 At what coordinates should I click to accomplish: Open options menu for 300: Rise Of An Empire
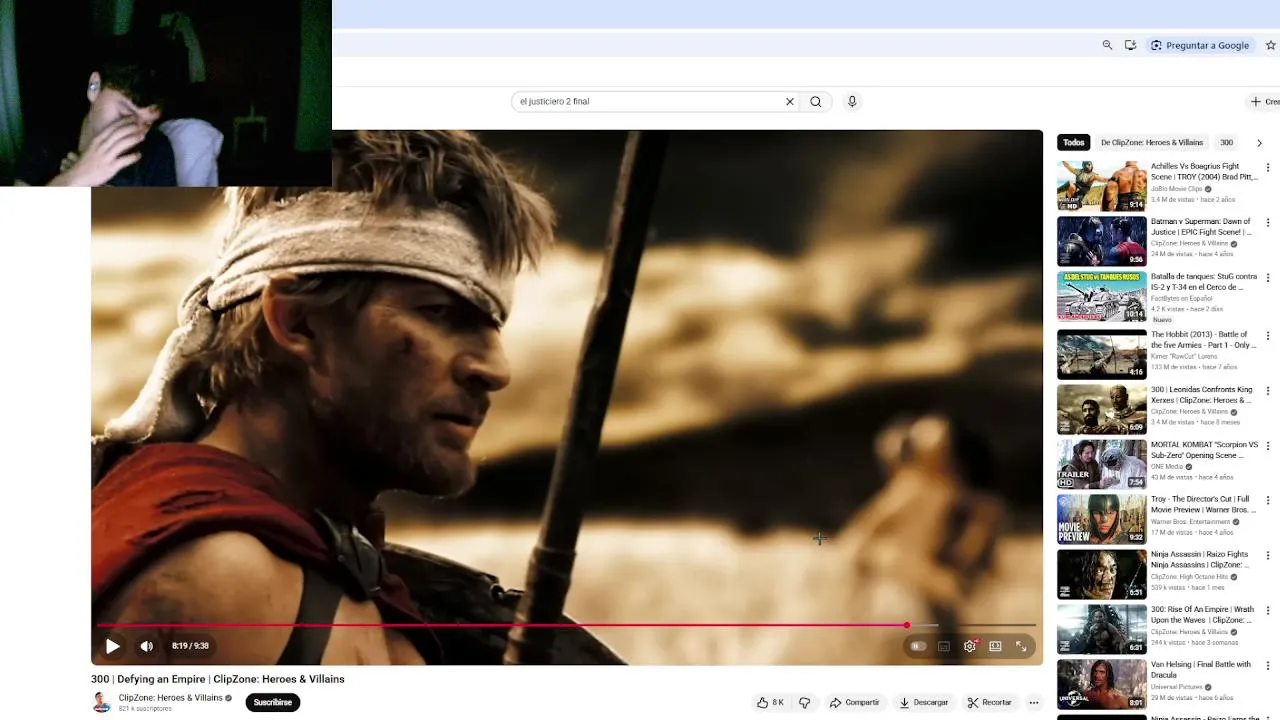[x=1268, y=611]
